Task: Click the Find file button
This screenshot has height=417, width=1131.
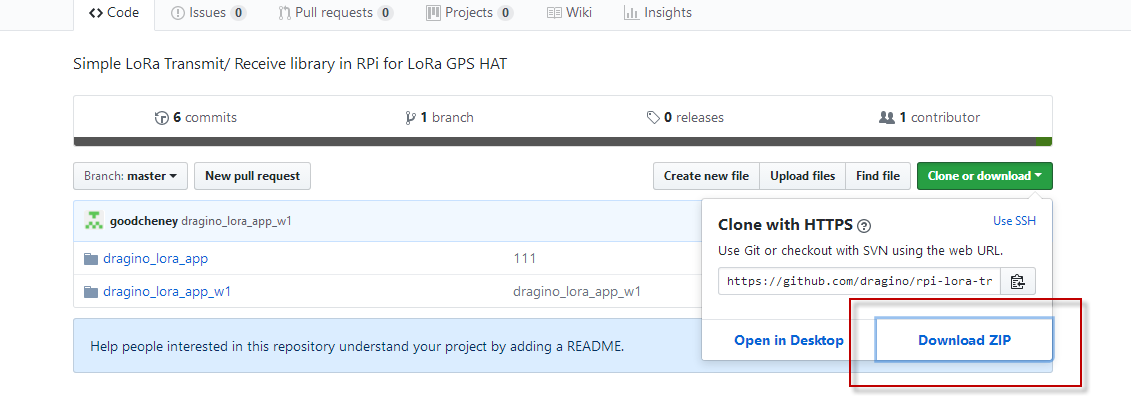Action: (878, 176)
